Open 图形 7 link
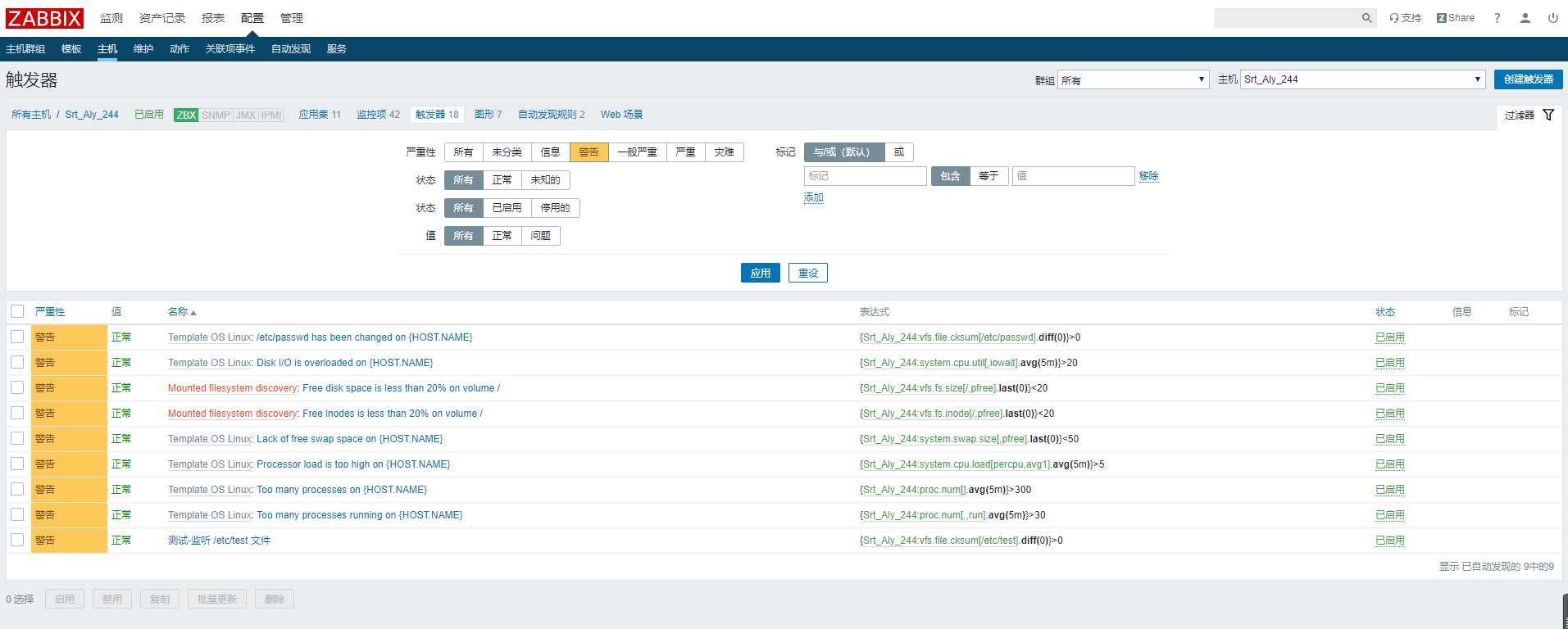Image resolution: width=1568 pixels, height=629 pixels. tap(489, 115)
